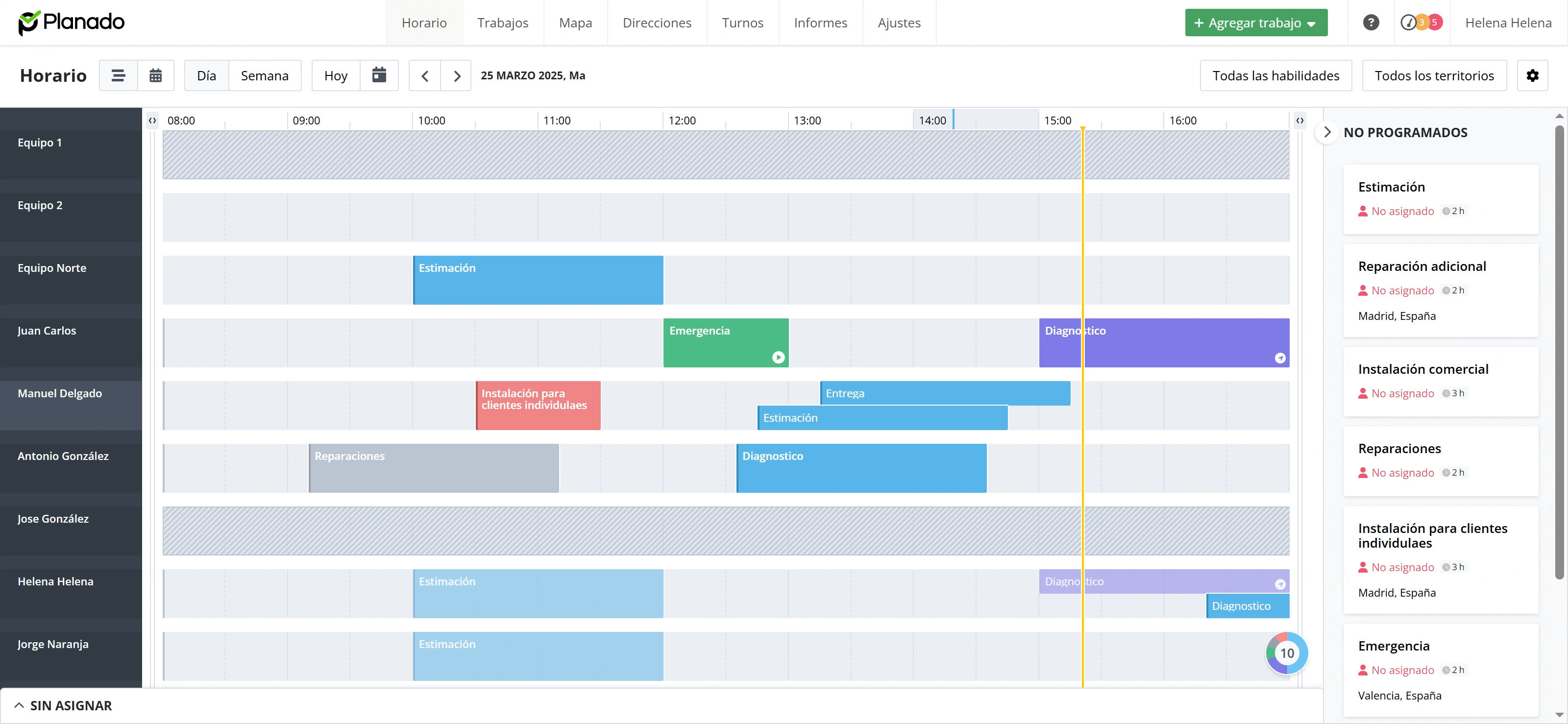1568x724 pixels.
Task: Open the job statistics donut showing 10
Action: pyautogui.click(x=1286, y=653)
